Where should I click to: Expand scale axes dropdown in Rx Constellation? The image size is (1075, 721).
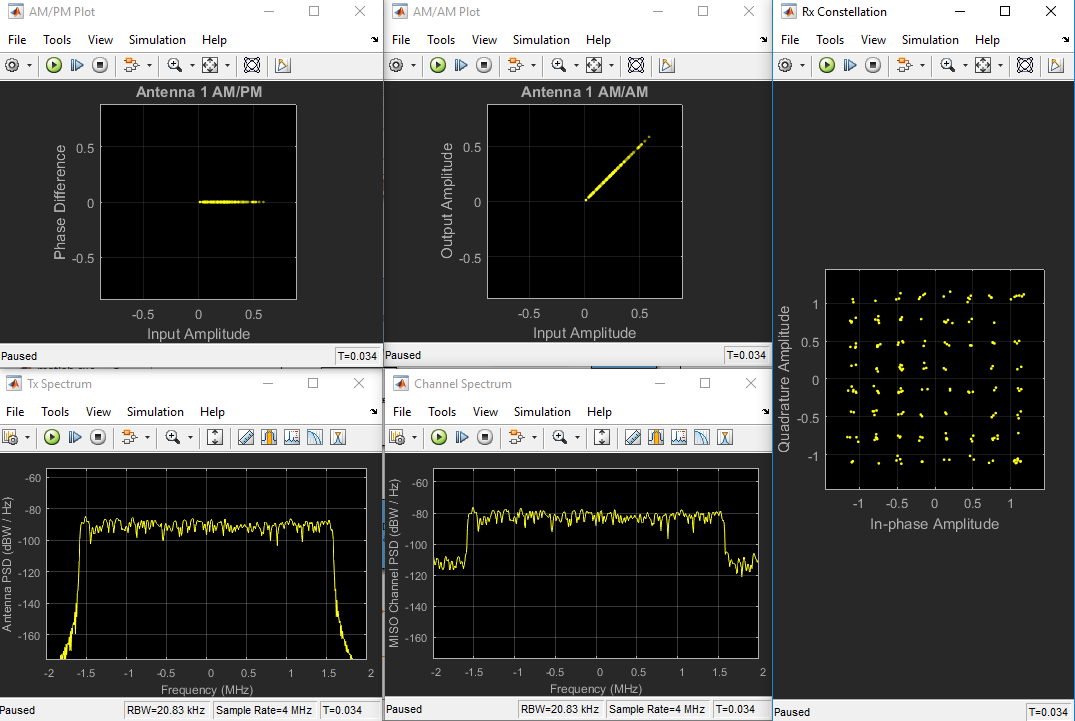point(1001,65)
